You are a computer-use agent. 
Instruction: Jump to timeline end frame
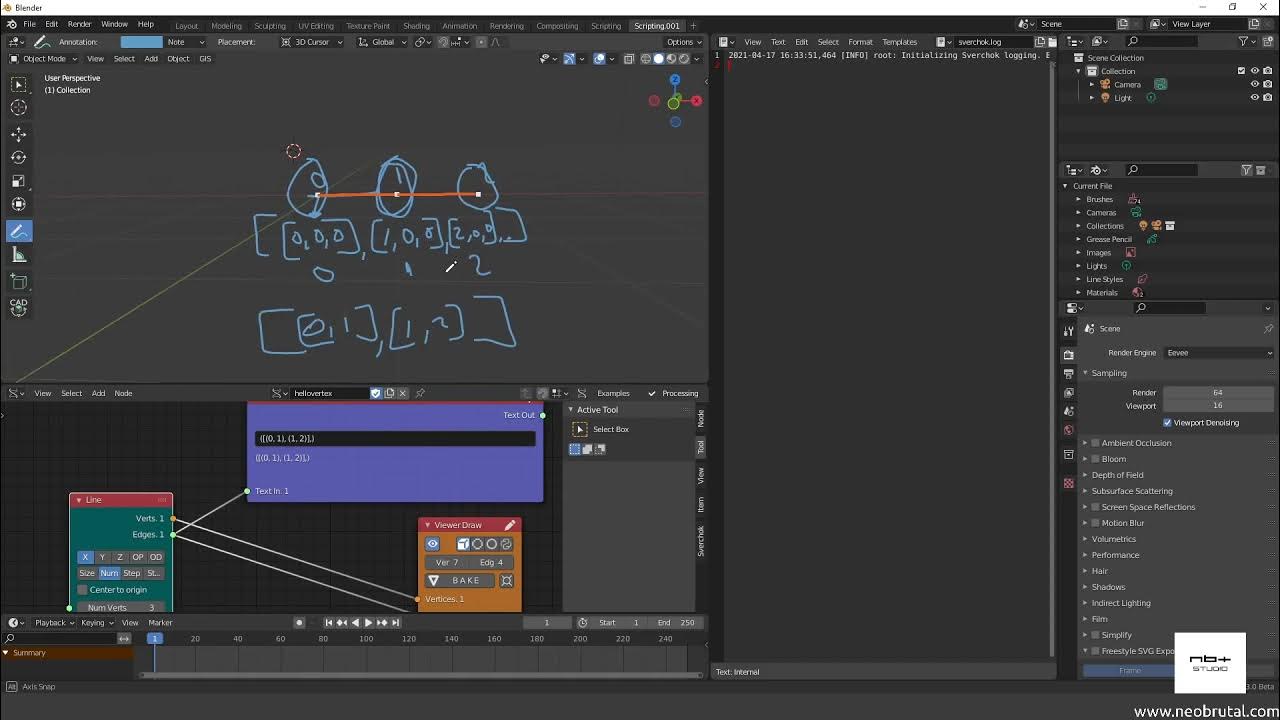click(x=395, y=623)
